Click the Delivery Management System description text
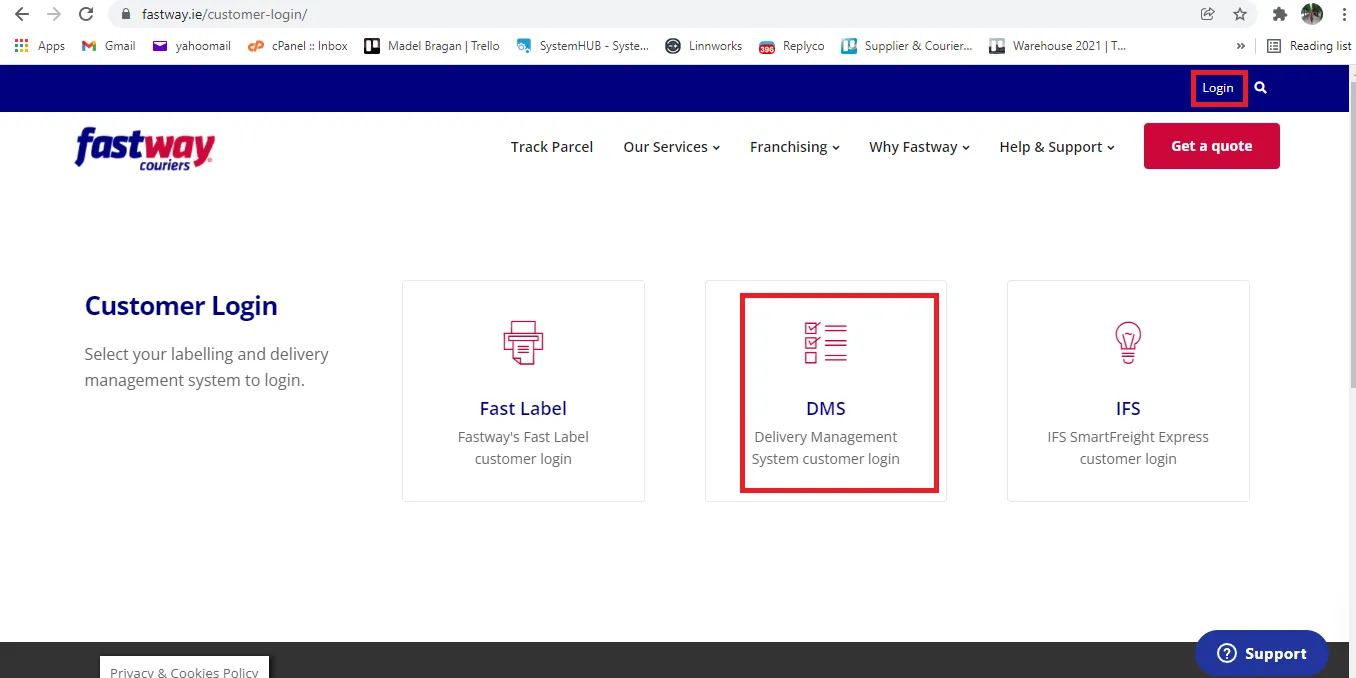This screenshot has height=678, width=1356. tap(826, 448)
